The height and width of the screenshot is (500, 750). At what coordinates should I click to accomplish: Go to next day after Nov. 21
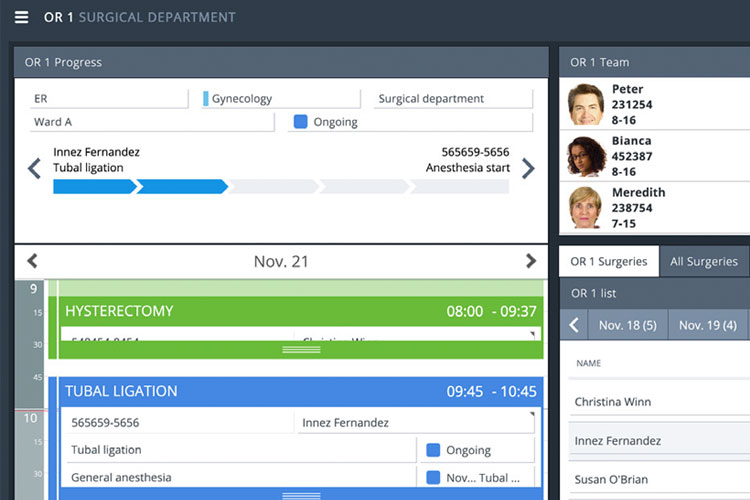point(531,261)
